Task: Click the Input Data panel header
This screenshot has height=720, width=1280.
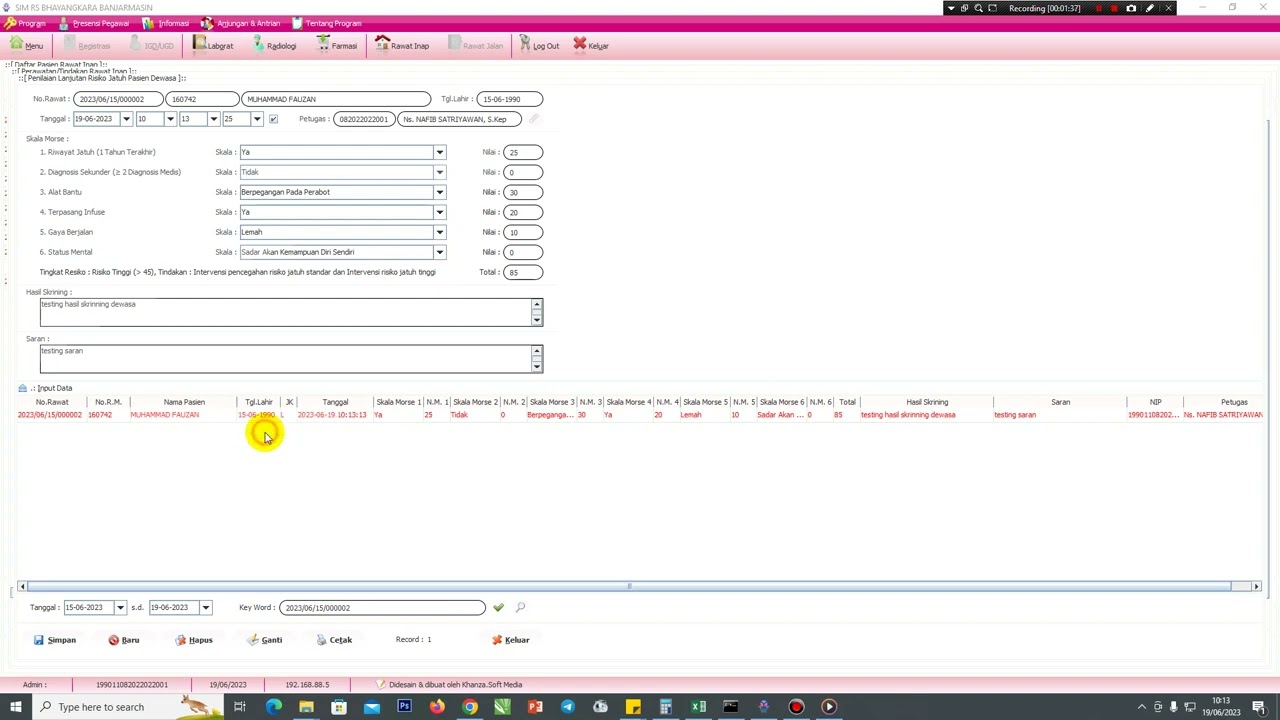Action: pyautogui.click(x=45, y=388)
